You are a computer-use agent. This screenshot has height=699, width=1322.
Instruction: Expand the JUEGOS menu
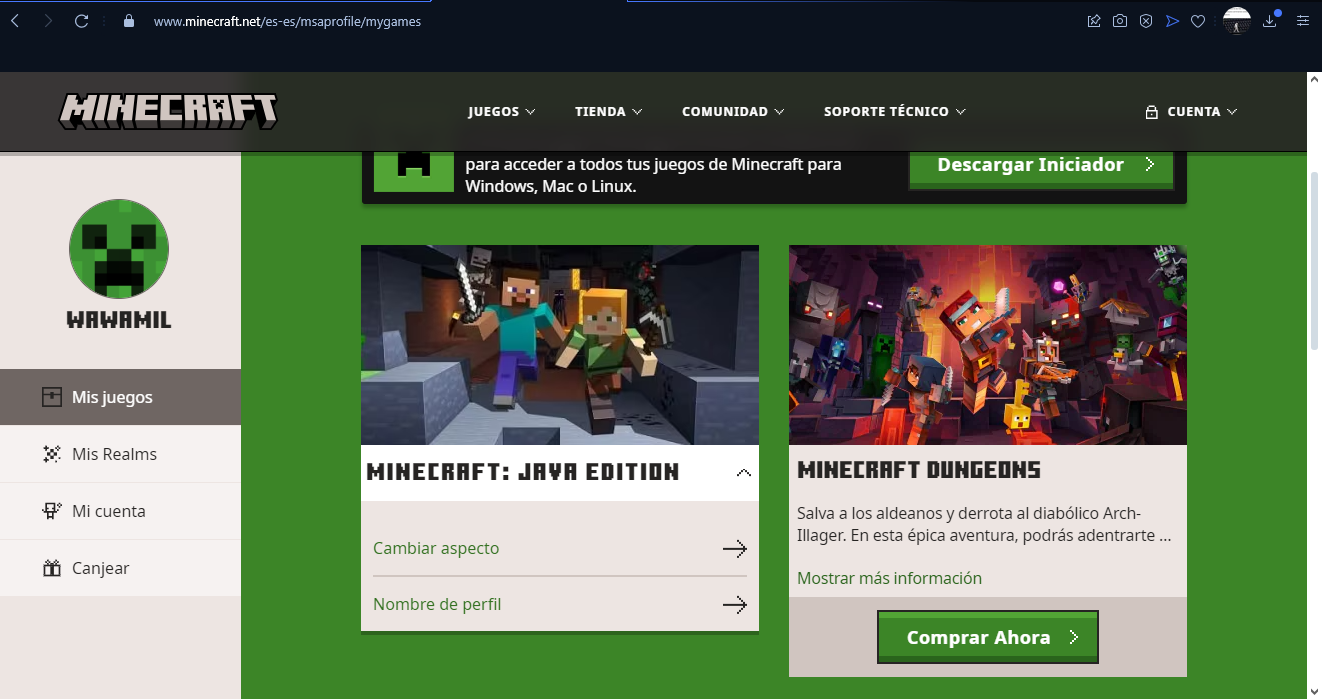[x=501, y=112]
